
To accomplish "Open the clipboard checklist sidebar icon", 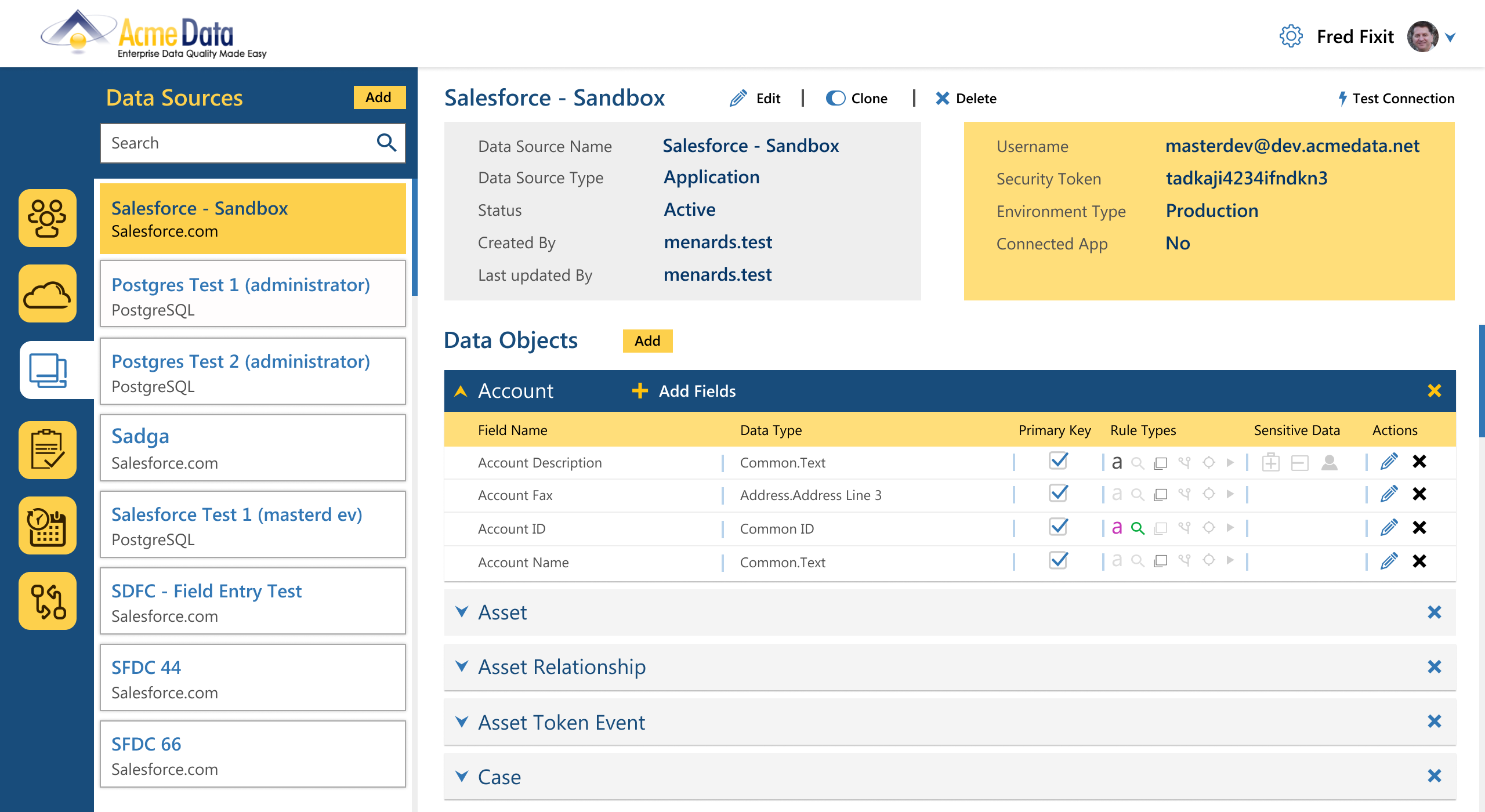I will point(47,449).
